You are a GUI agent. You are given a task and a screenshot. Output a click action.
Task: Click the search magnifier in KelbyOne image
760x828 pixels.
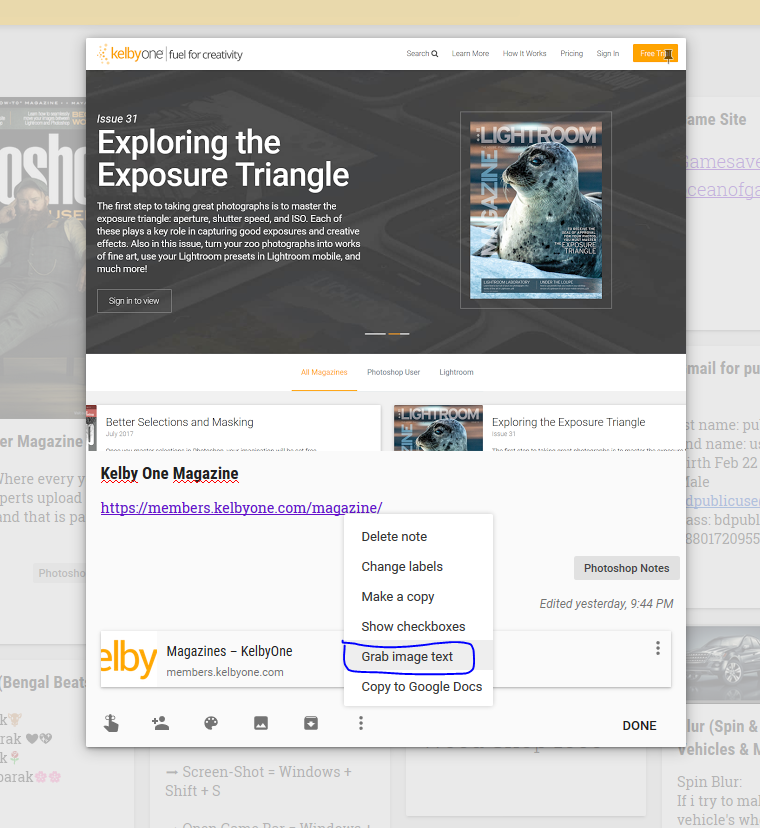click(435, 54)
